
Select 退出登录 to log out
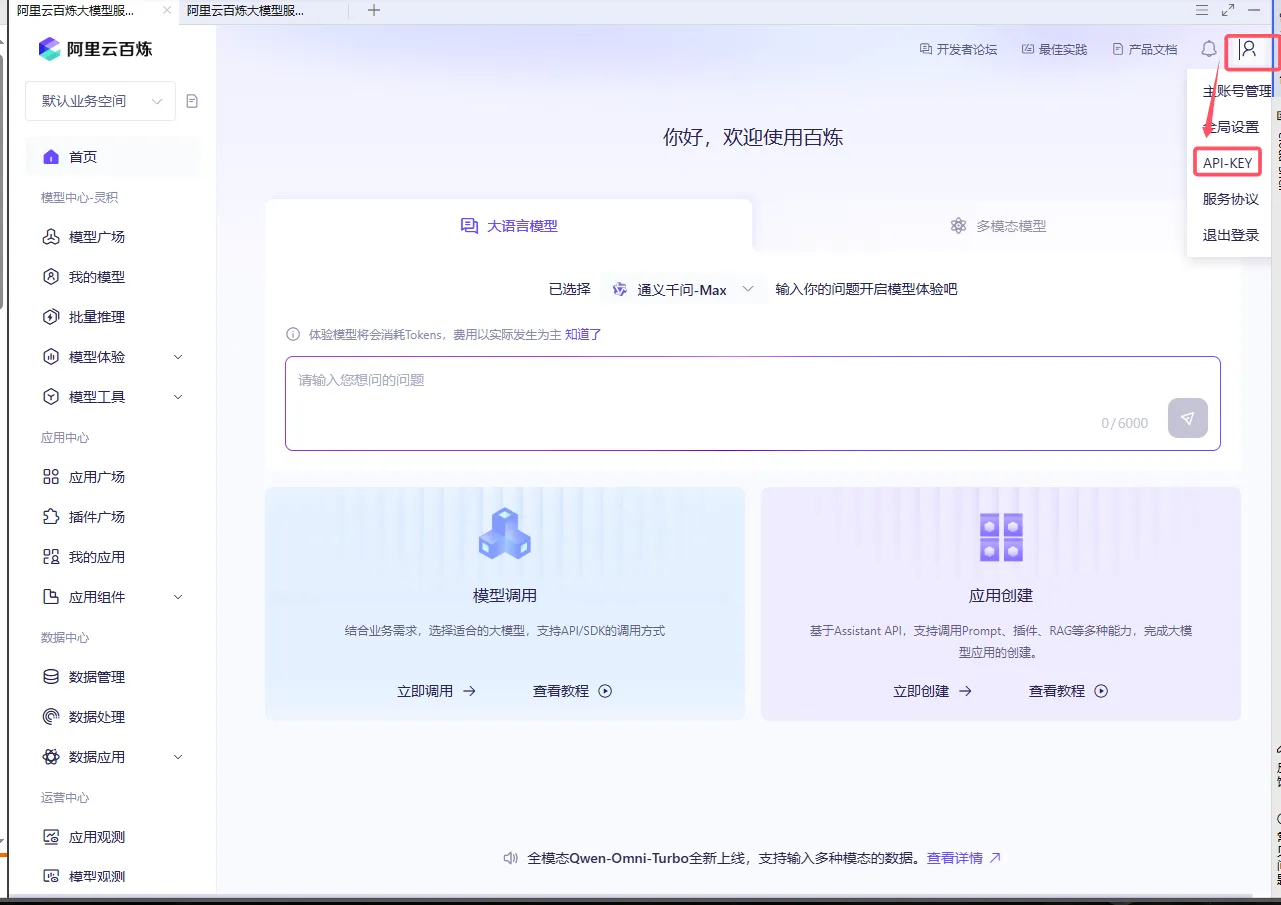(1231, 235)
